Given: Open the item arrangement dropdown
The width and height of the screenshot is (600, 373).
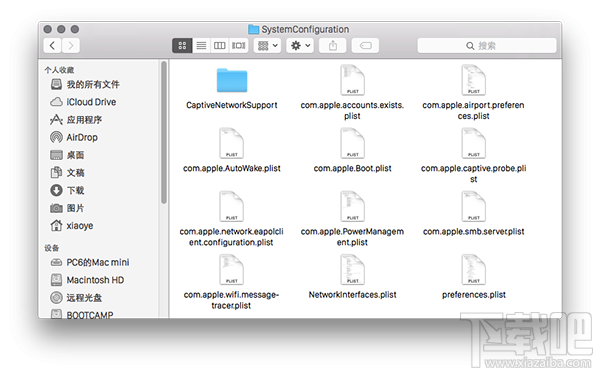Looking at the screenshot, I should (x=267, y=46).
